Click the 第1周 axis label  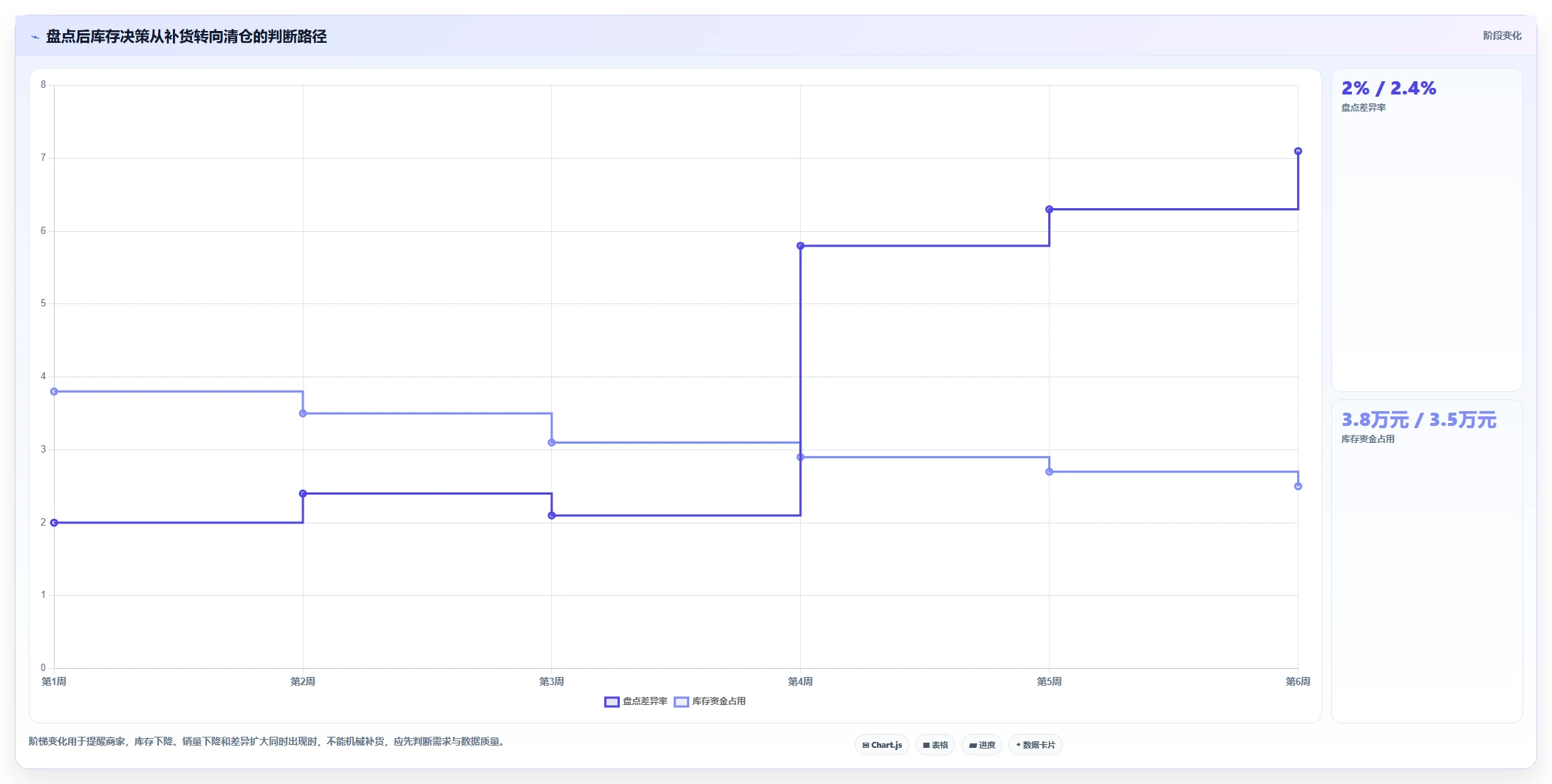click(54, 681)
